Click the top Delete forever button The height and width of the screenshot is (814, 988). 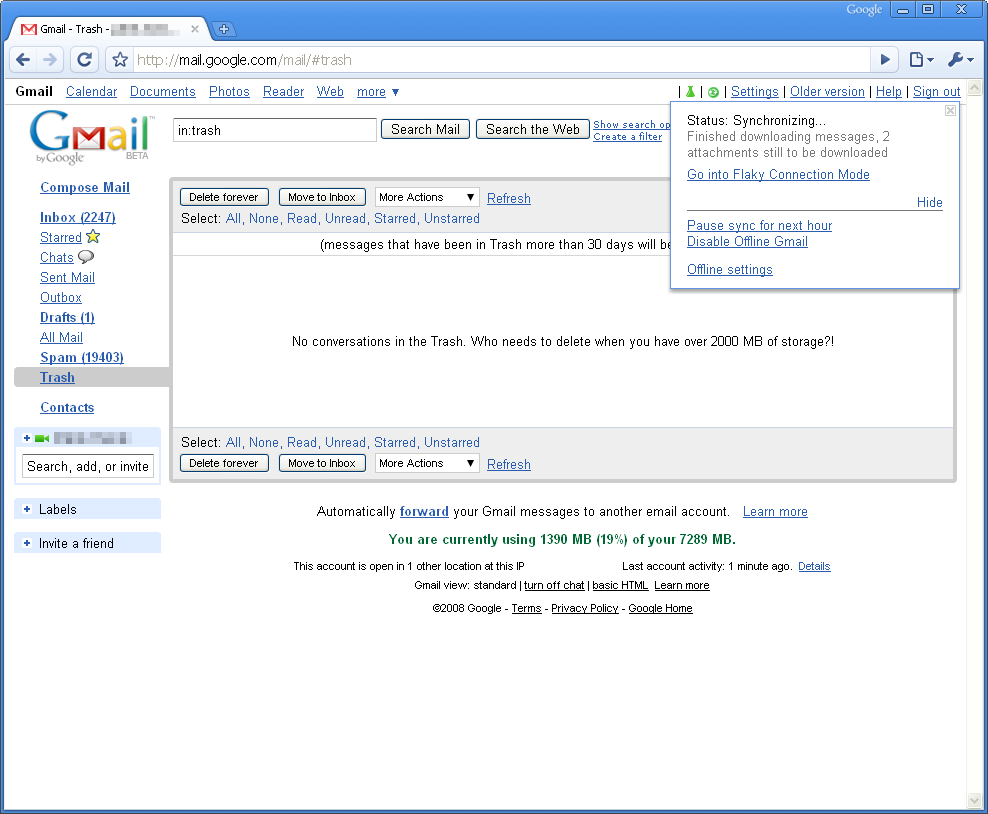[224, 197]
